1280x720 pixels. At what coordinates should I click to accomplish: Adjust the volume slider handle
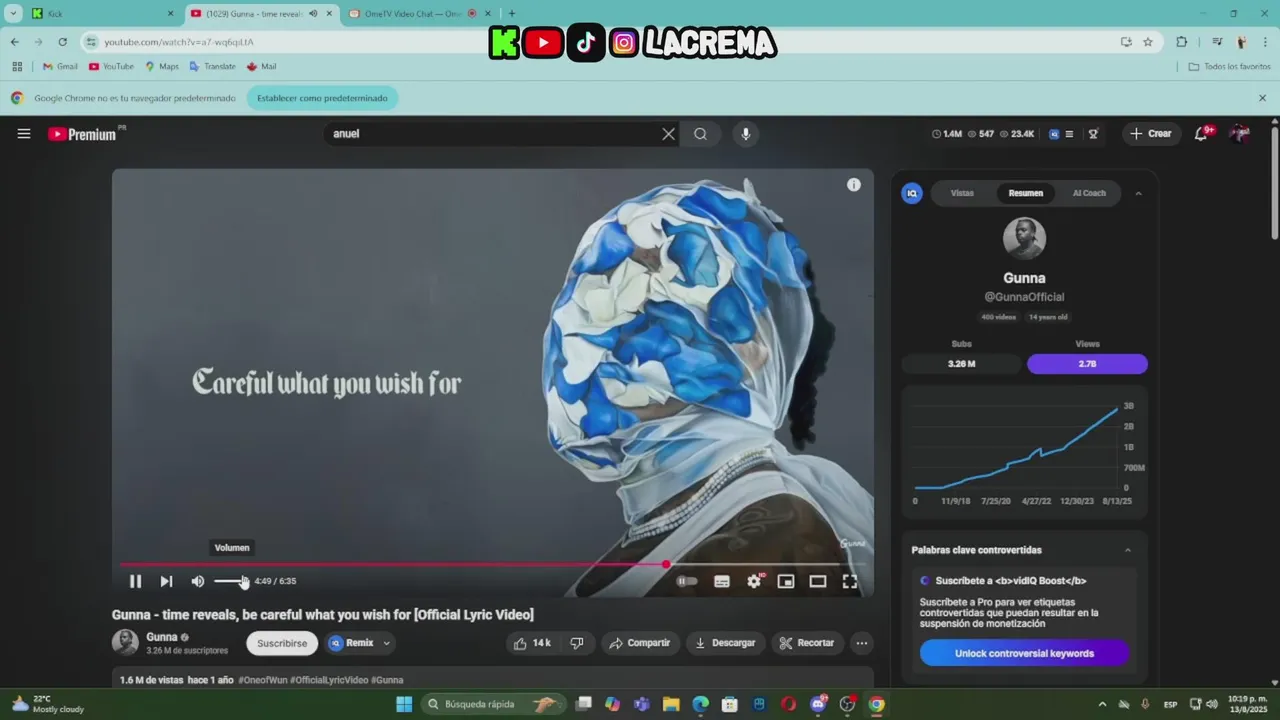coord(244,581)
